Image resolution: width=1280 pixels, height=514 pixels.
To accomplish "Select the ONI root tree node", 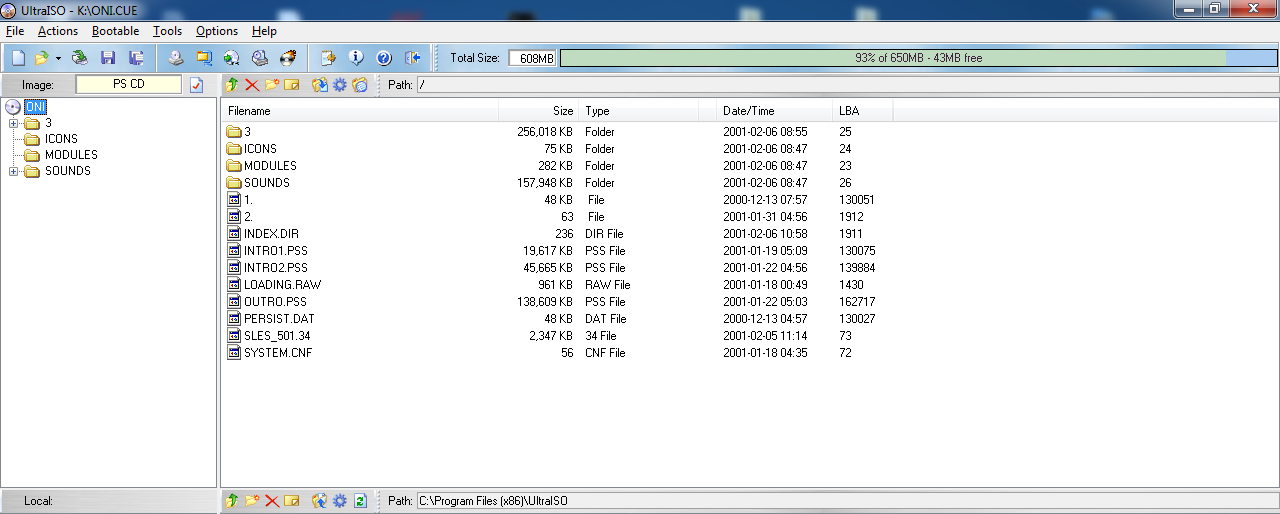I will pyautogui.click(x=35, y=107).
